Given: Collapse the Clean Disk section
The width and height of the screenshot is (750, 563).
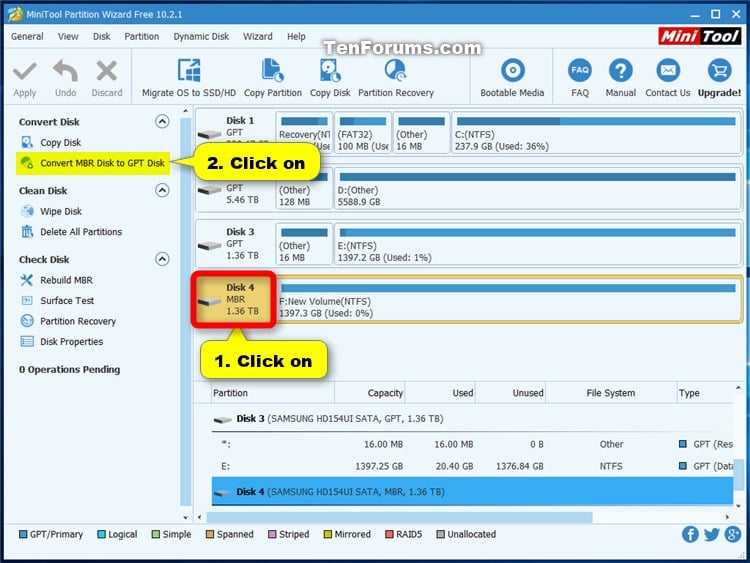Looking at the screenshot, I should [x=162, y=190].
